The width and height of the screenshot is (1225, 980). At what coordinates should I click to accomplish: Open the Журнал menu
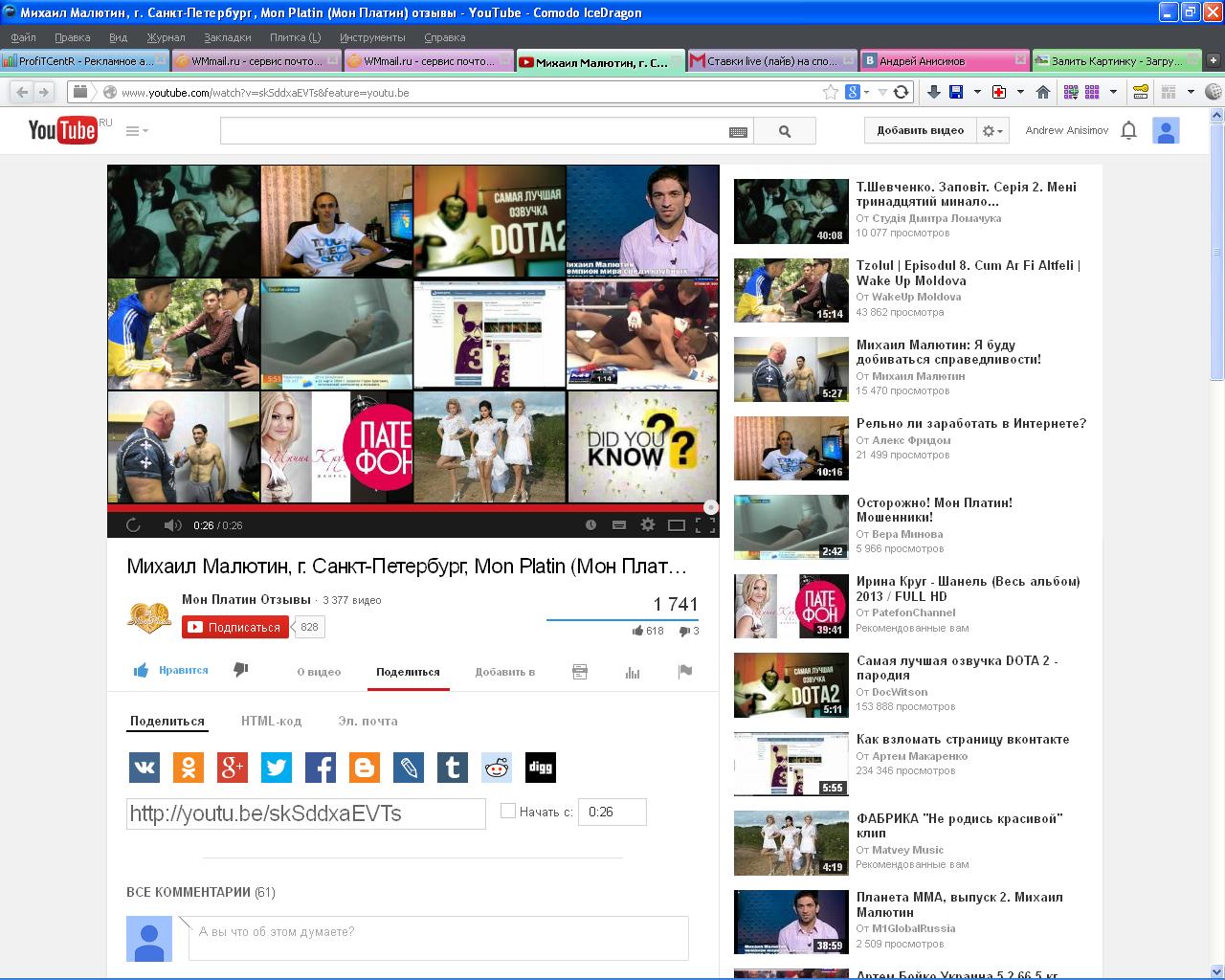pos(166,37)
